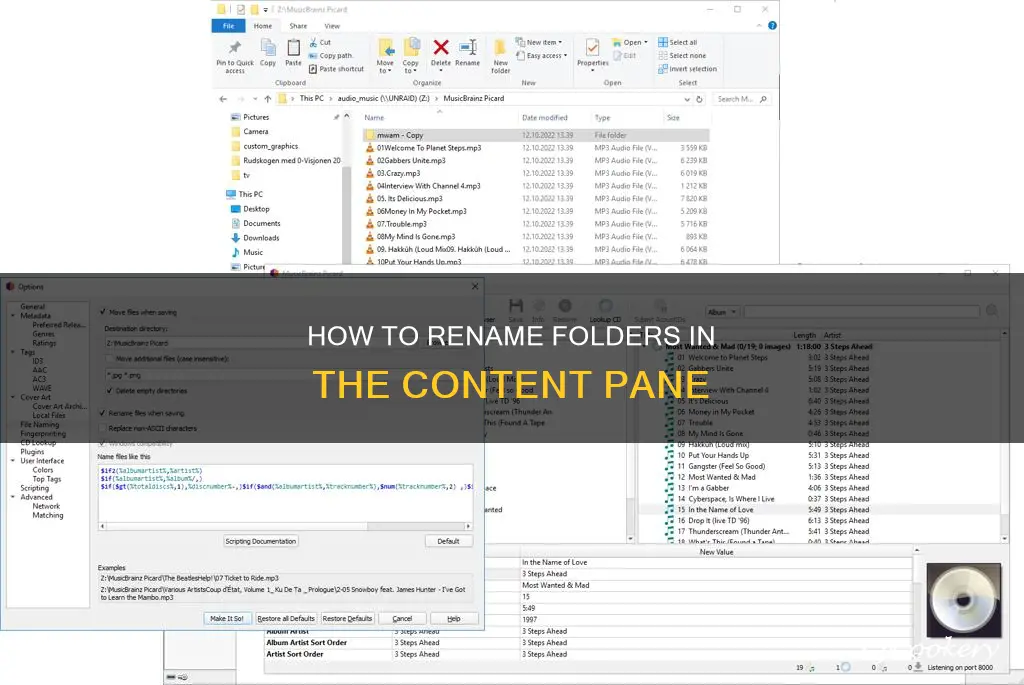Click the Help button in Options

pyautogui.click(x=454, y=618)
